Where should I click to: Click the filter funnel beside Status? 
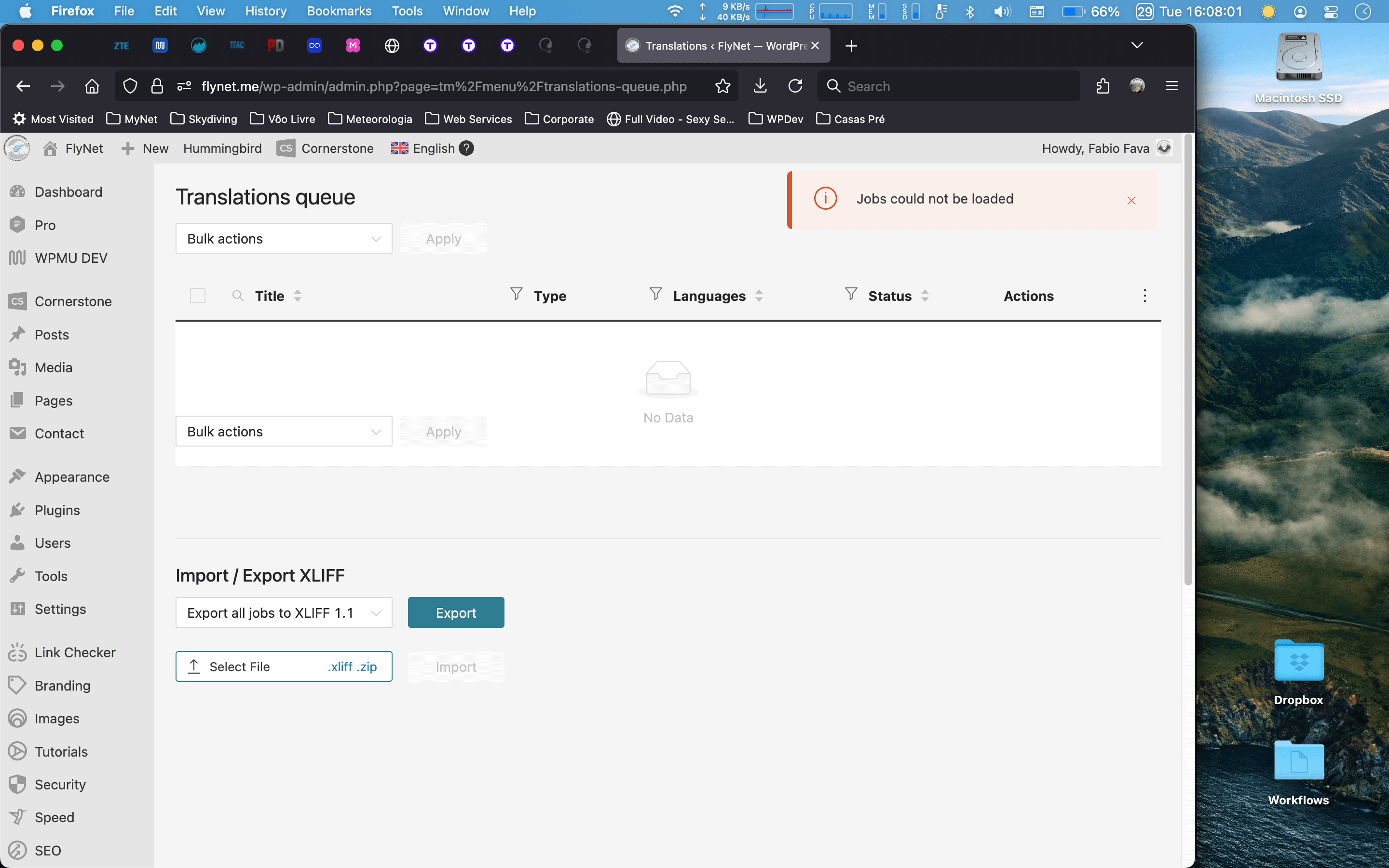pyautogui.click(x=851, y=294)
